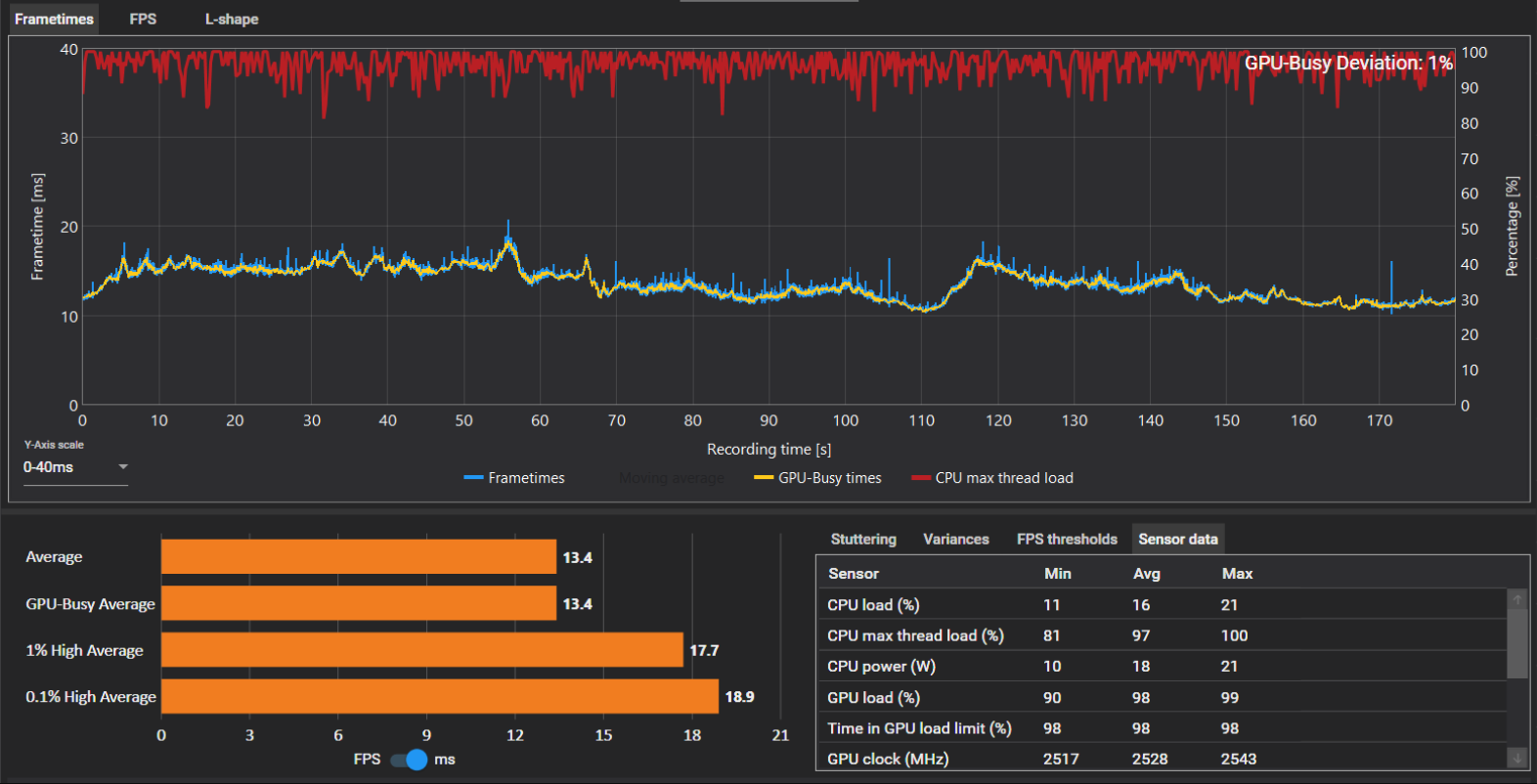Expand the Y-Axis scale 0-40ms dropdown
The width and height of the screenshot is (1537, 784).
click(x=75, y=467)
